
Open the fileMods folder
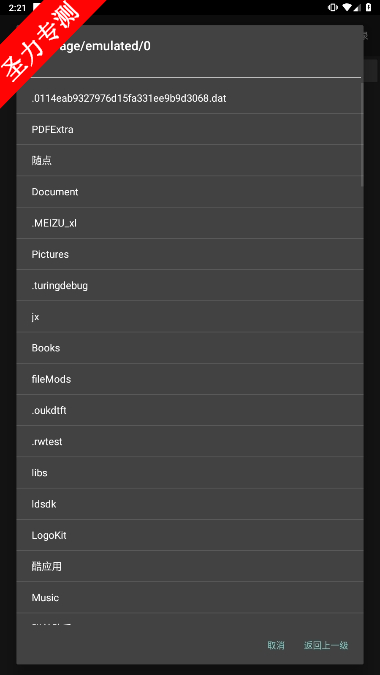[x=190, y=379]
